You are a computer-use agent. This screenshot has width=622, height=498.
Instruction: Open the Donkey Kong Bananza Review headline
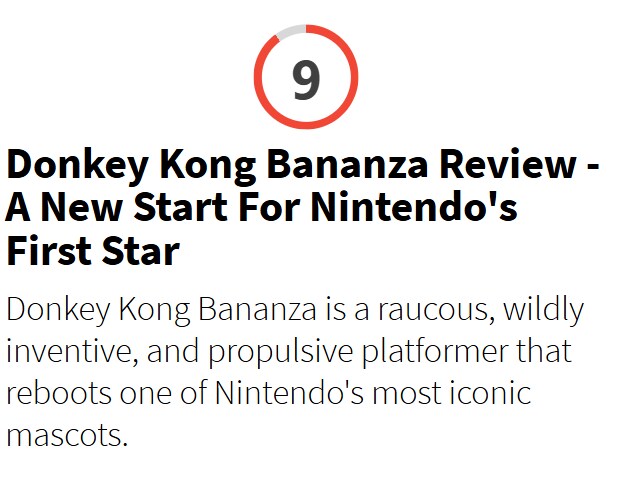[x=303, y=207]
